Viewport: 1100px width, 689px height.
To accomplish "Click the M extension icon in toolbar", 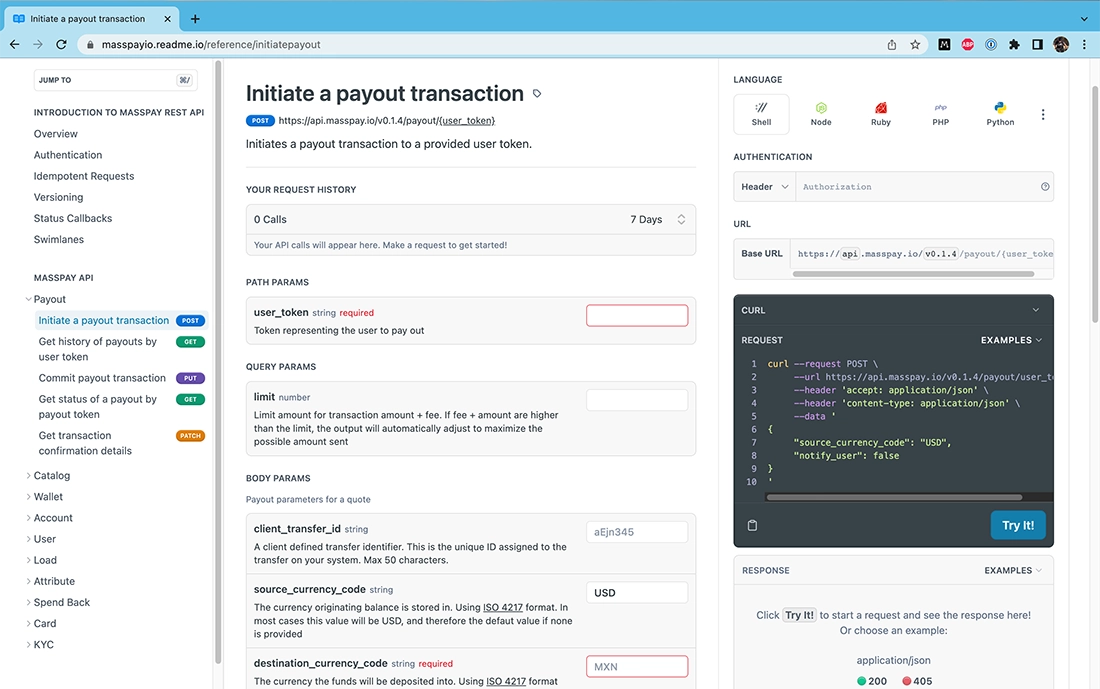I will (944, 44).
